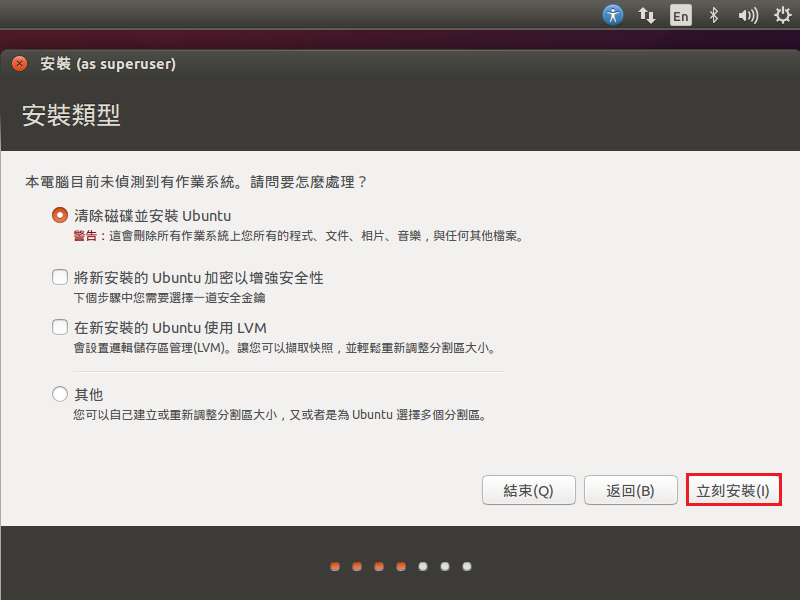Screen dimensions: 800x600
Task: Open the system gear menu icon
Action: 781,15
